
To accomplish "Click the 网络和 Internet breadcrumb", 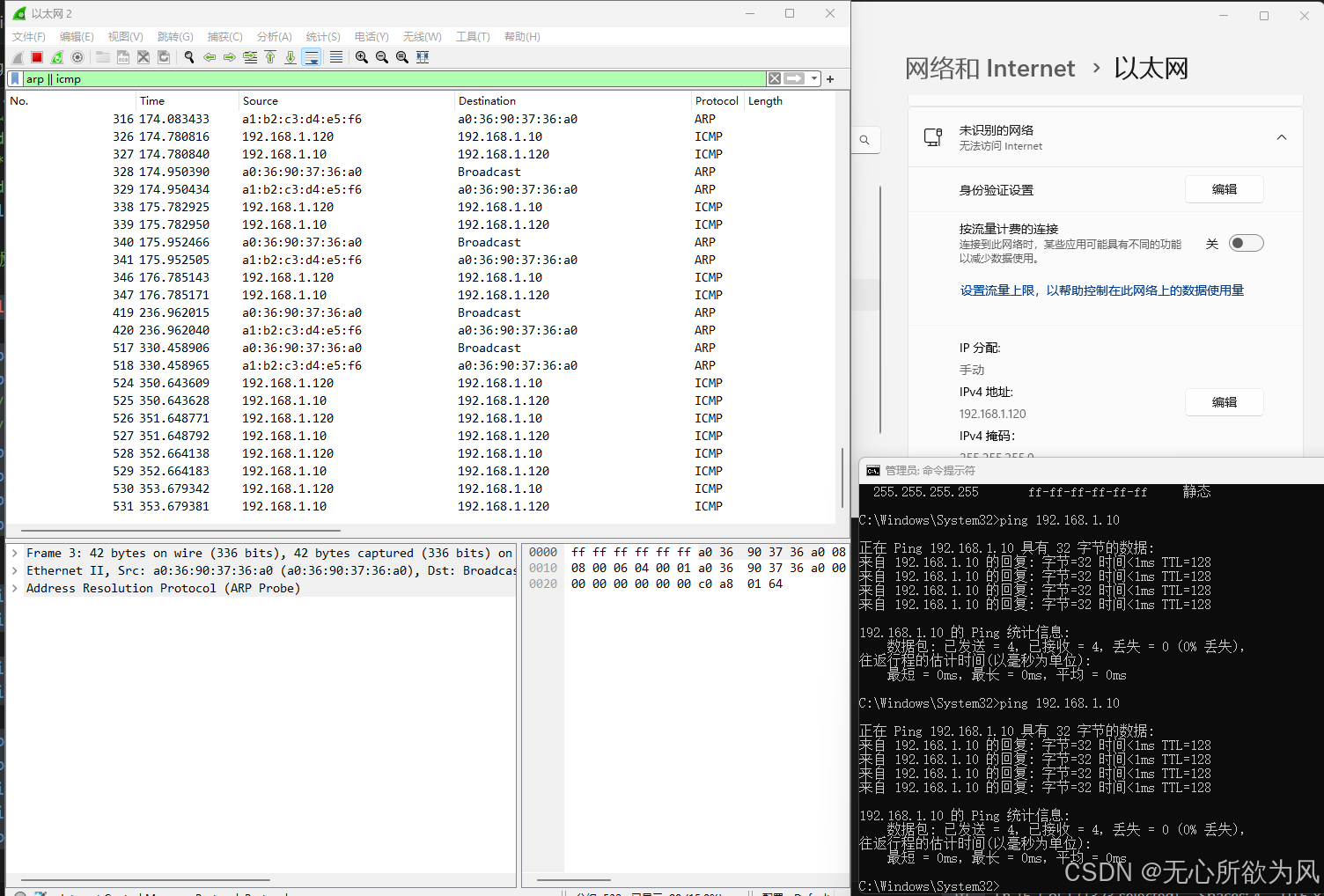I will tap(989, 69).
